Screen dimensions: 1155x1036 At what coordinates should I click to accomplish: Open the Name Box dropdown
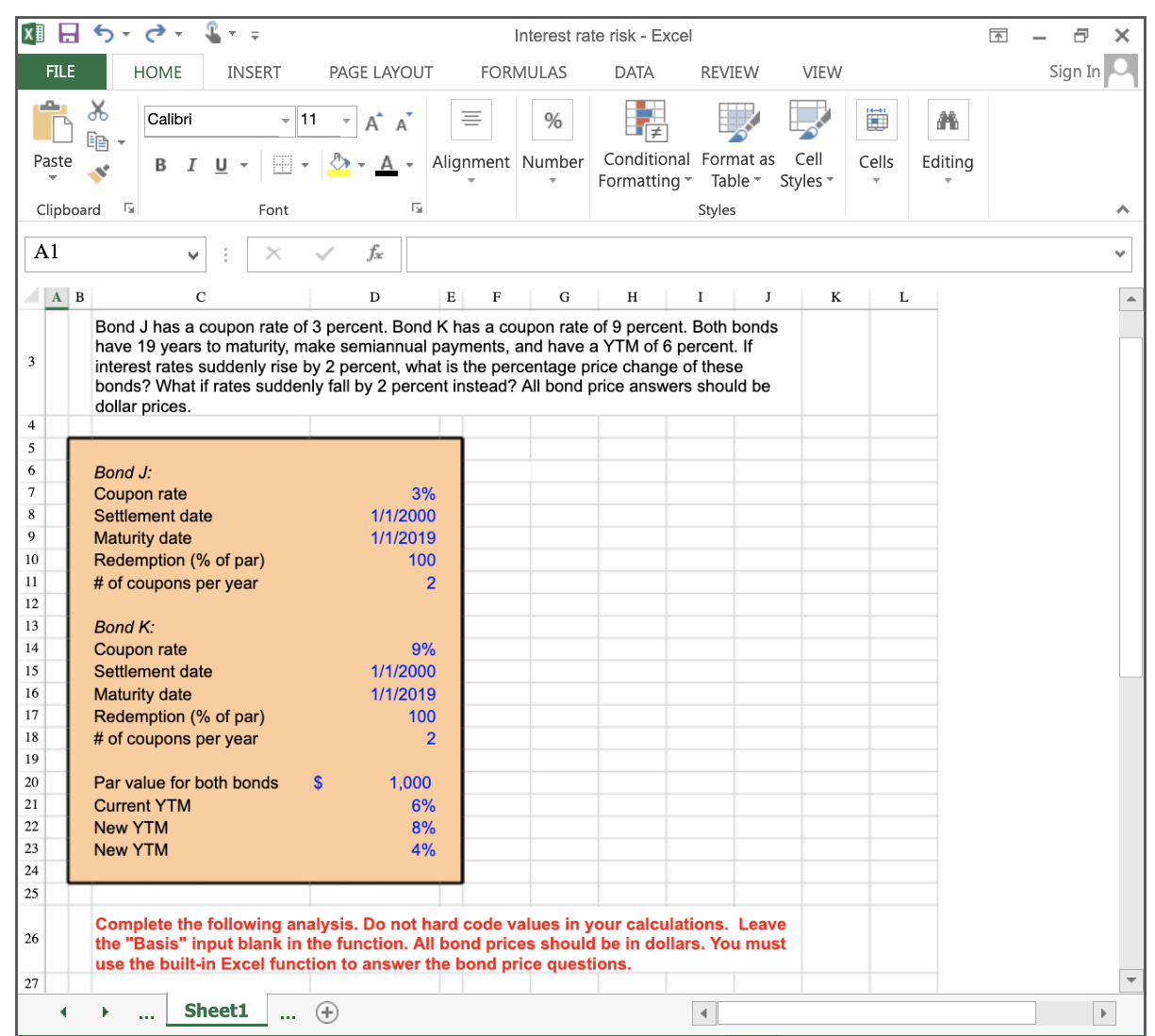tap(193, 255)
